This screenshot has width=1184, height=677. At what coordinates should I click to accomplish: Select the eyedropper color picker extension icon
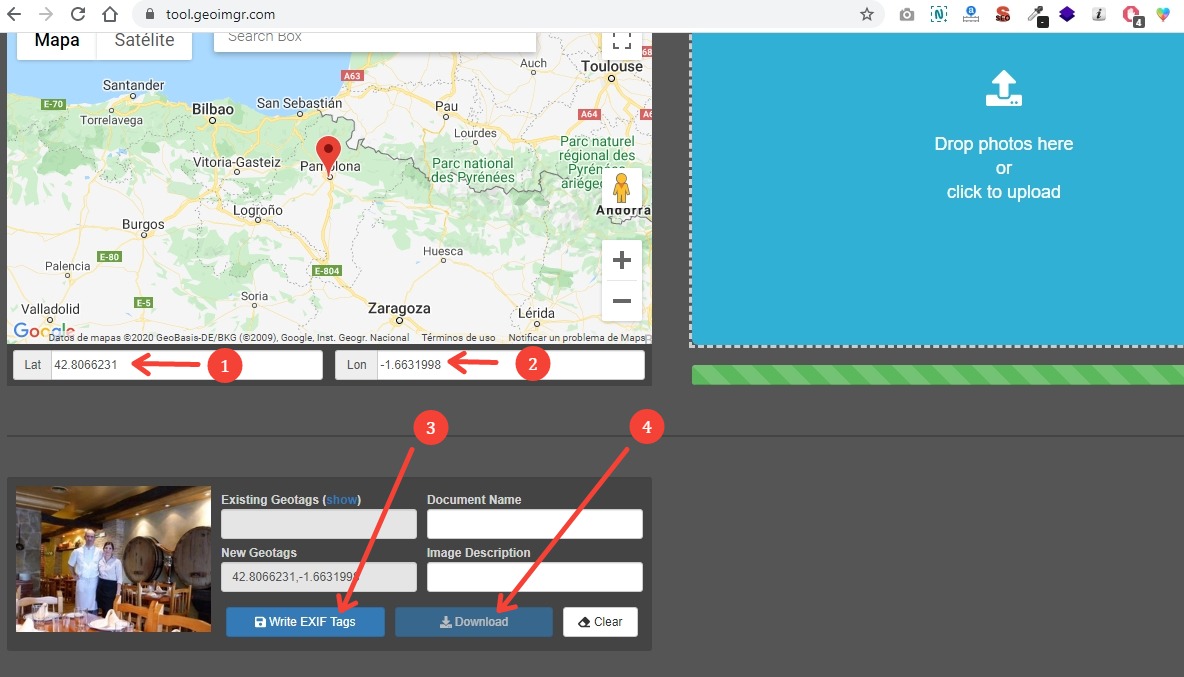pyautogui.click(x=1036, y=14)
